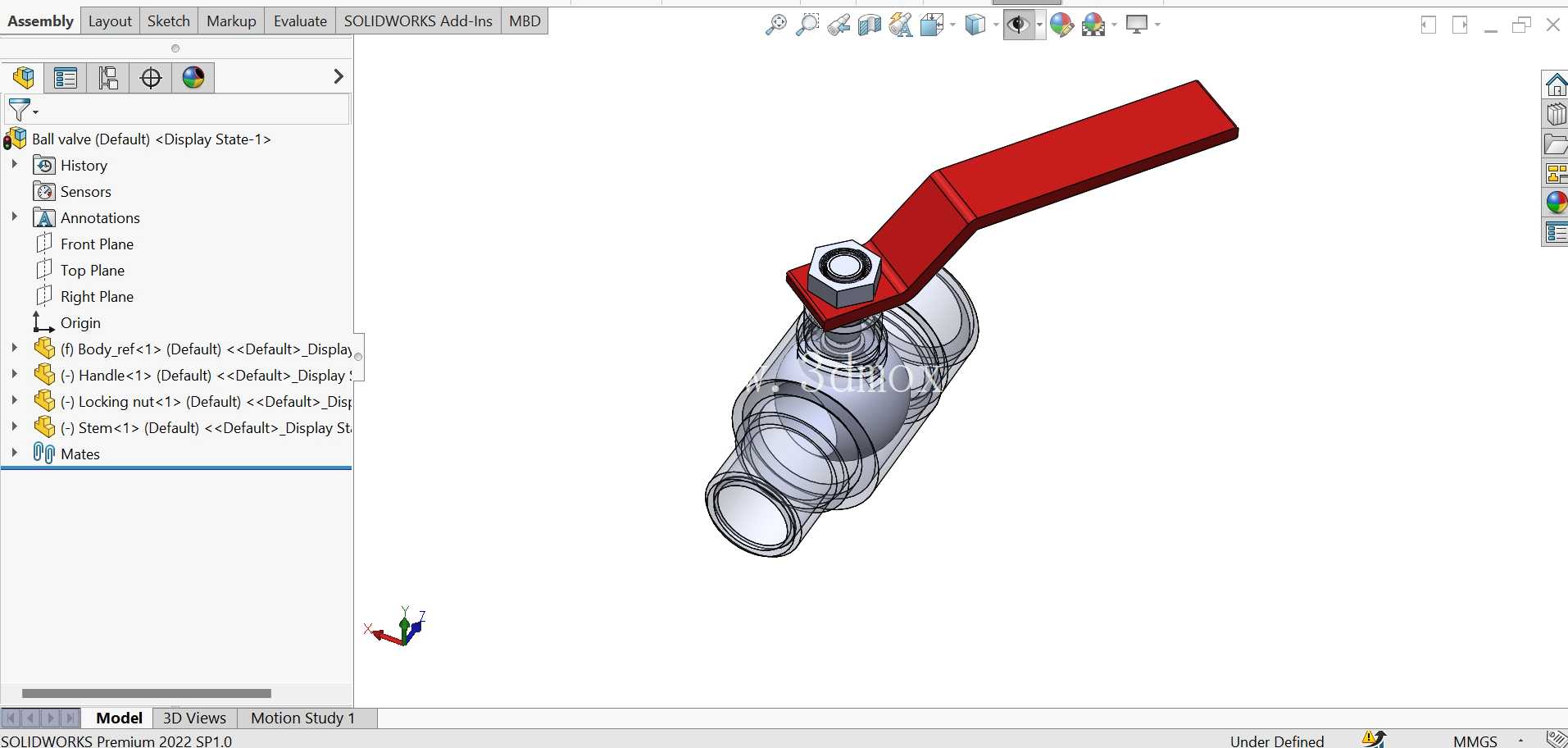The height and width of the screenshot is (748, 1568).
Task: Click the Previous View icon
Action: (x=839, y=25)
